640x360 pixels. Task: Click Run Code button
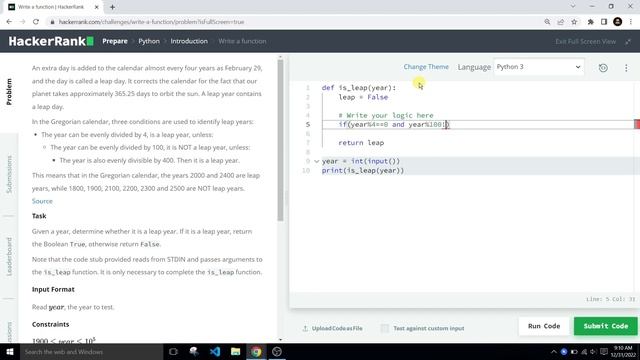pos(544,326)
